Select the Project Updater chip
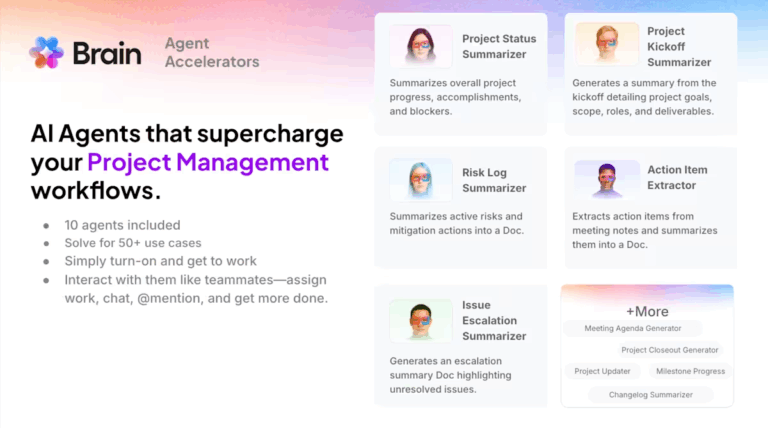The width and height of the screenshot is (768, 428). 602,371
